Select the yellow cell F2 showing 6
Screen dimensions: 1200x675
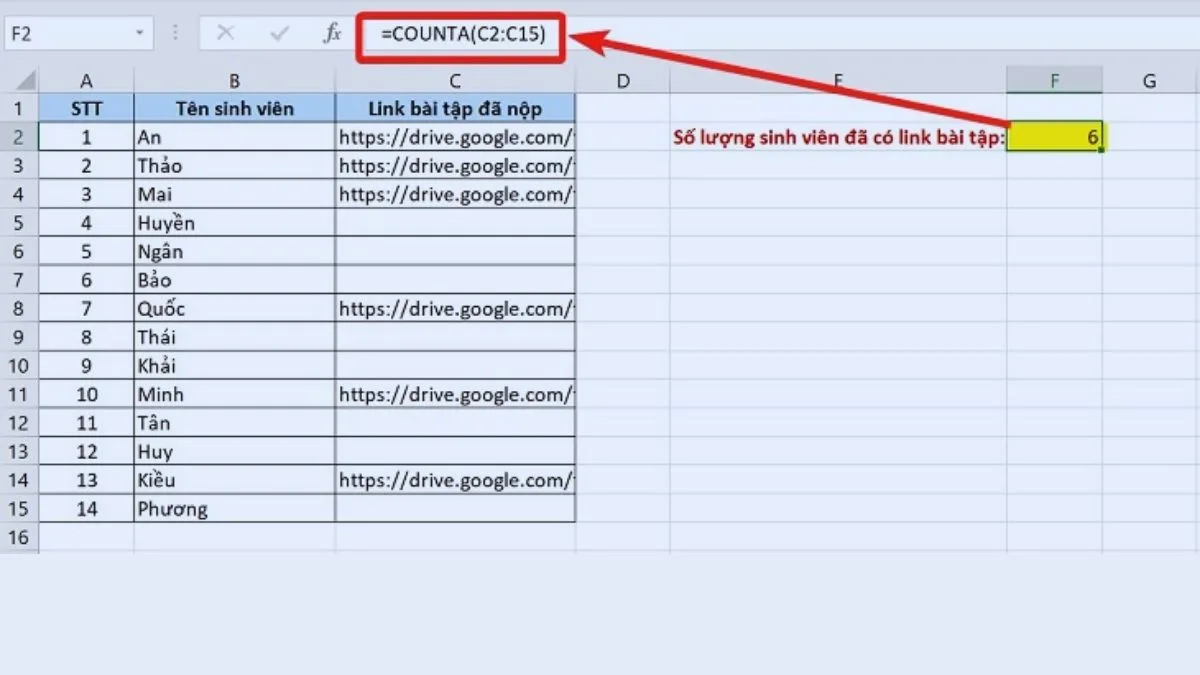(x=1055, y=137)
